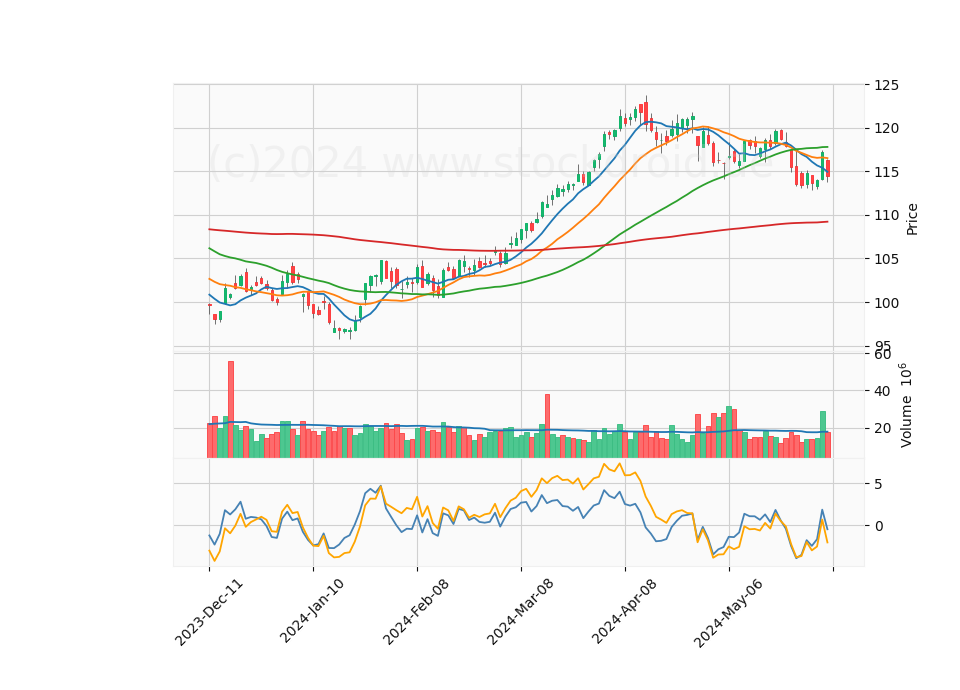Click the 2024-Apr-08 date label
Image resolution: width=960 pixels, height=690 pixels.
(624, 611)
